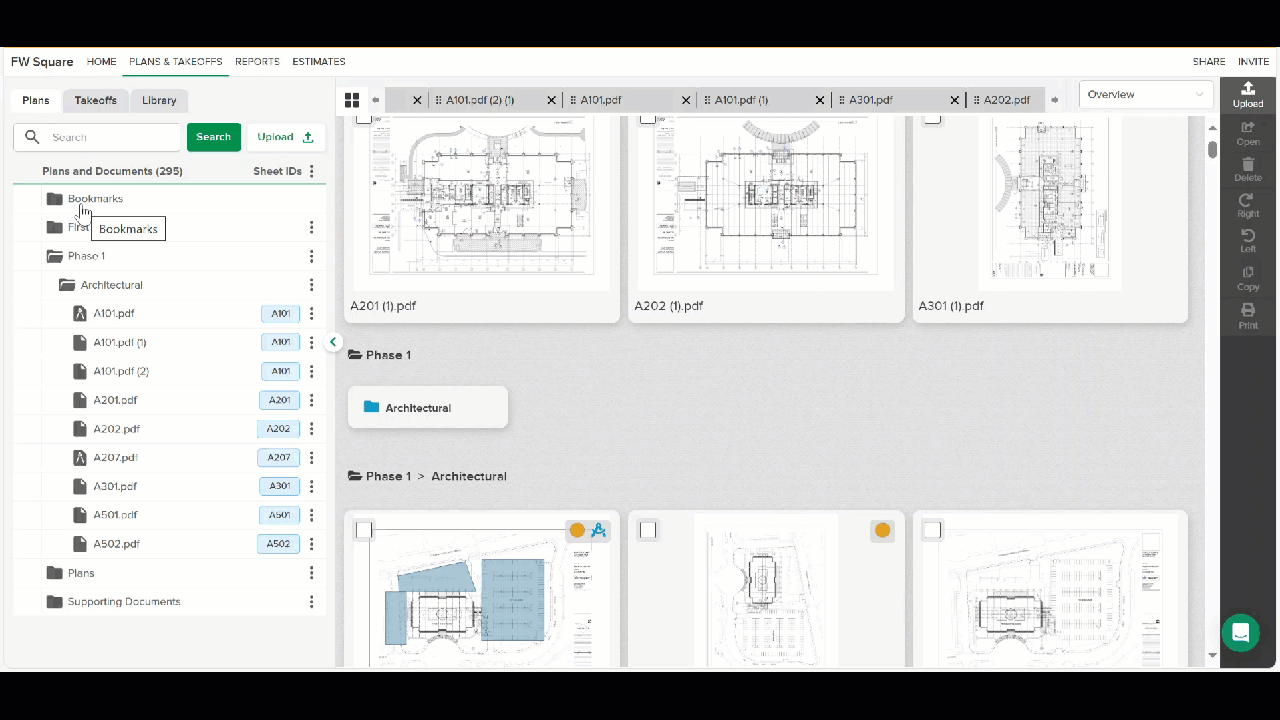Open kebab menu next to Sheet IDs

pyautogui.click(x=312, y=171)
